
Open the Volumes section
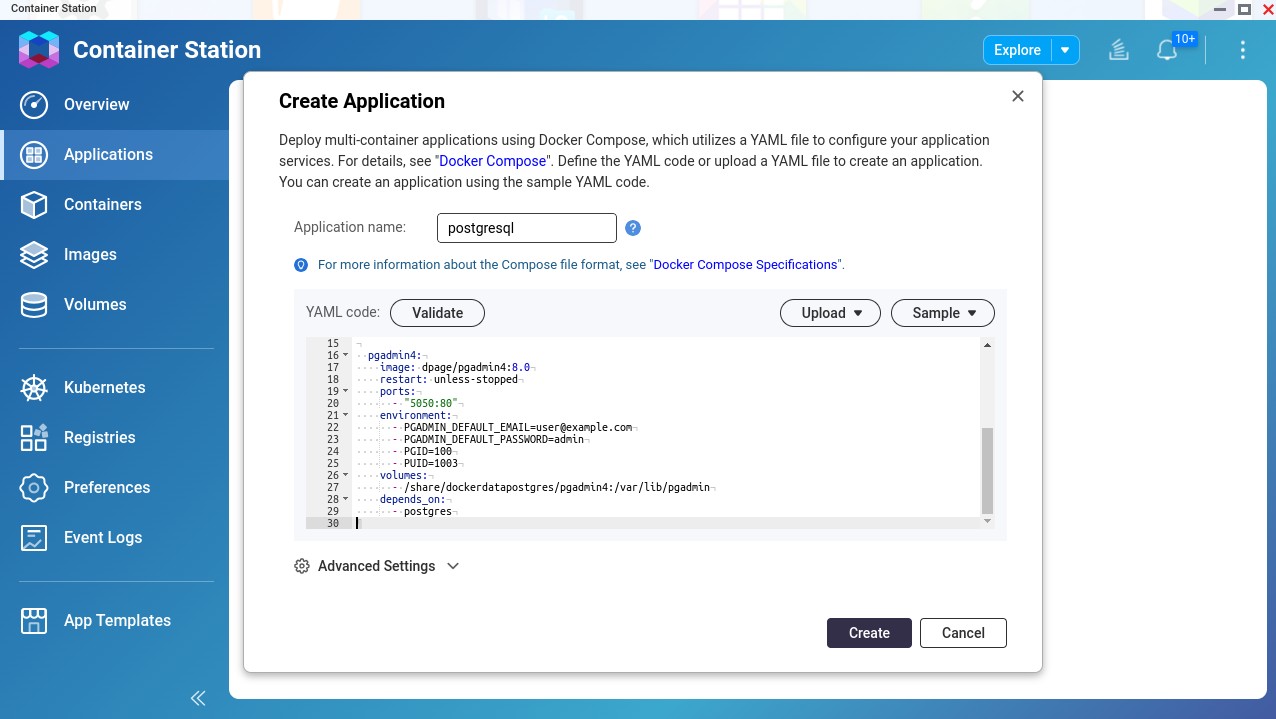pyautogui.click(x=94, y=304)
